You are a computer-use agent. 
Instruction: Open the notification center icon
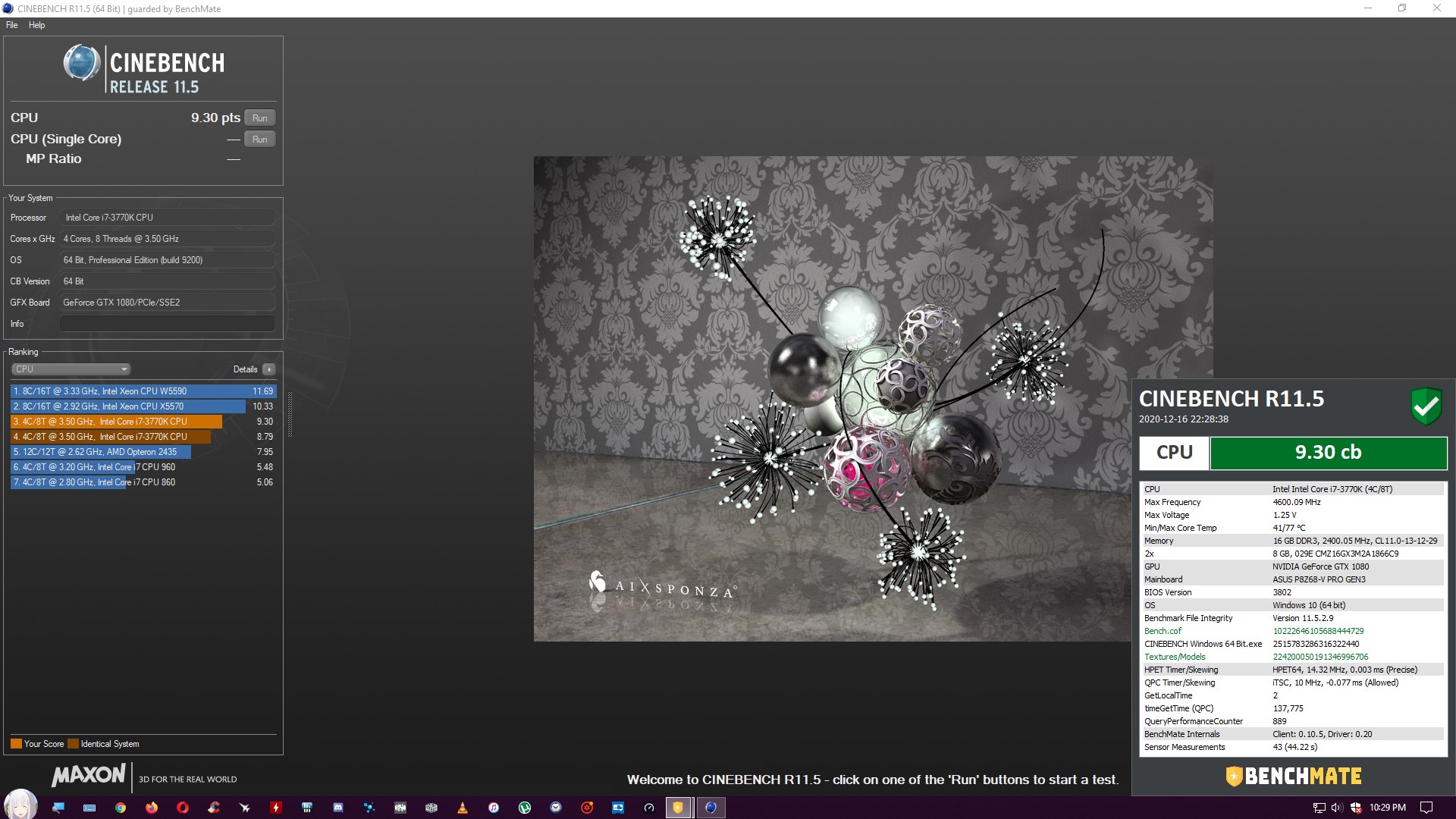1426,808
